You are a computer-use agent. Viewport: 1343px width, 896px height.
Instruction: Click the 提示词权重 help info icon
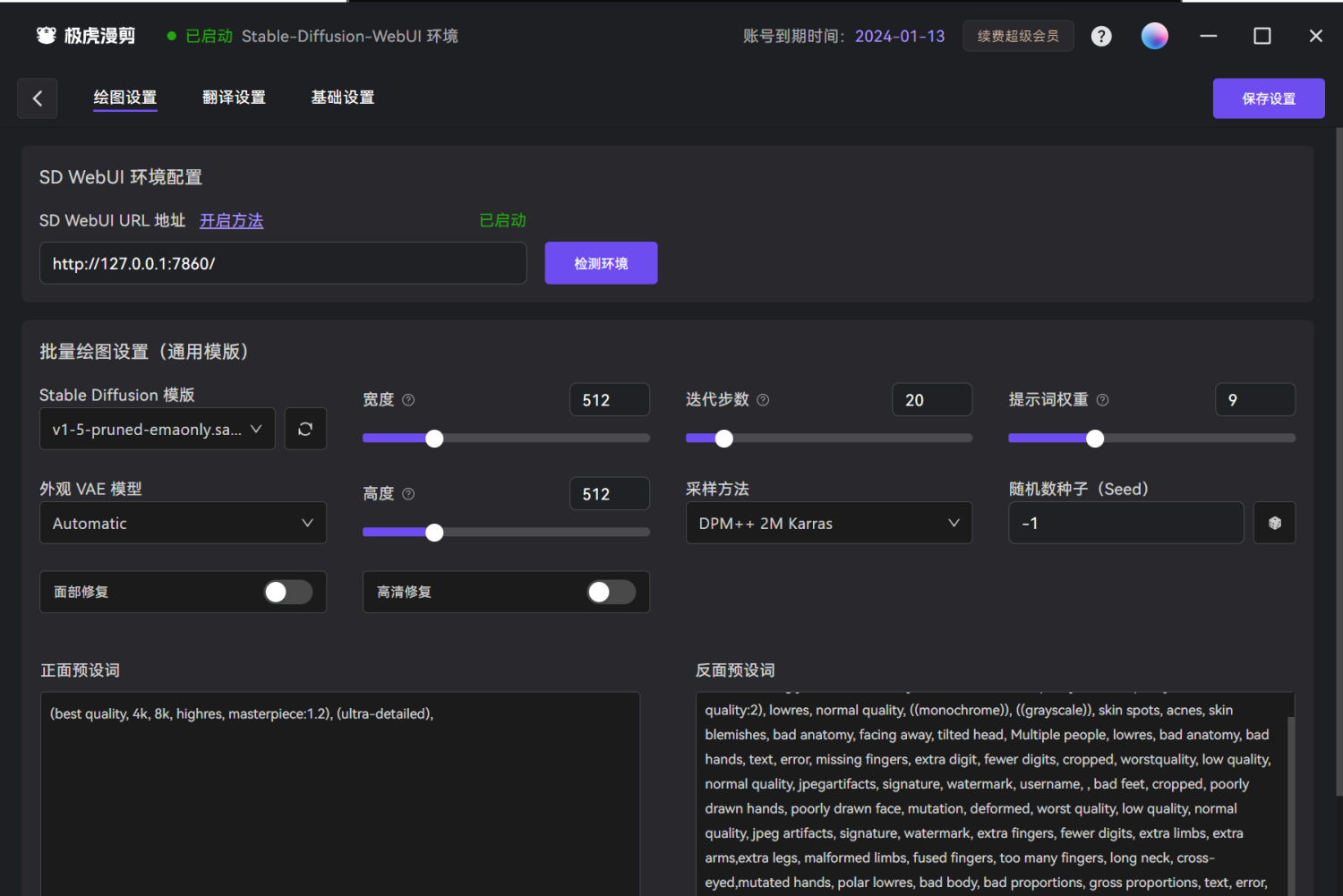1103,400
